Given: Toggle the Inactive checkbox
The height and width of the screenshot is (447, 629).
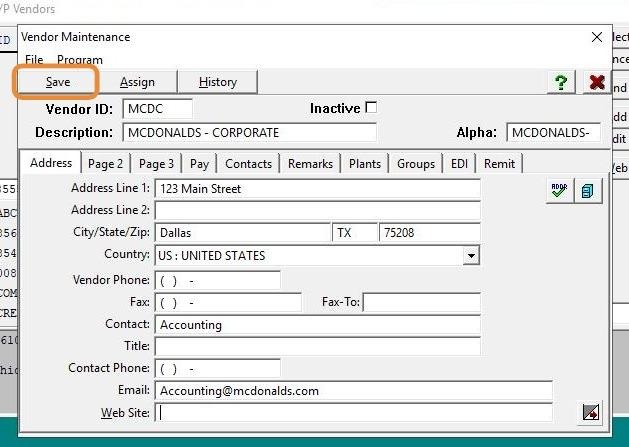Looking at the screenshot, I should (x=371, y=108).
